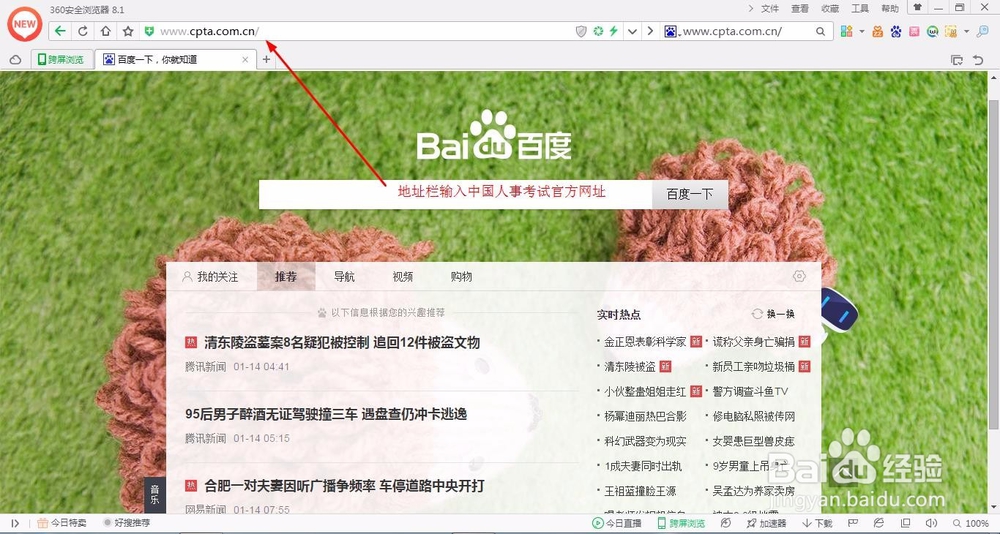Go to the home page icon
Image resolution: width=1000 pixels, height=534 pixels.
point(105,31)
